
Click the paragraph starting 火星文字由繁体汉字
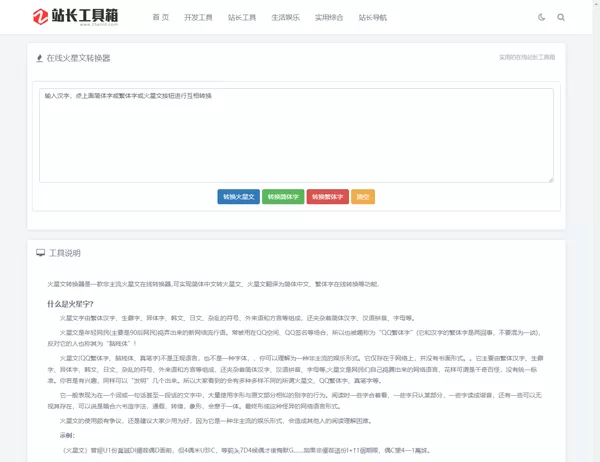[238, 318]
